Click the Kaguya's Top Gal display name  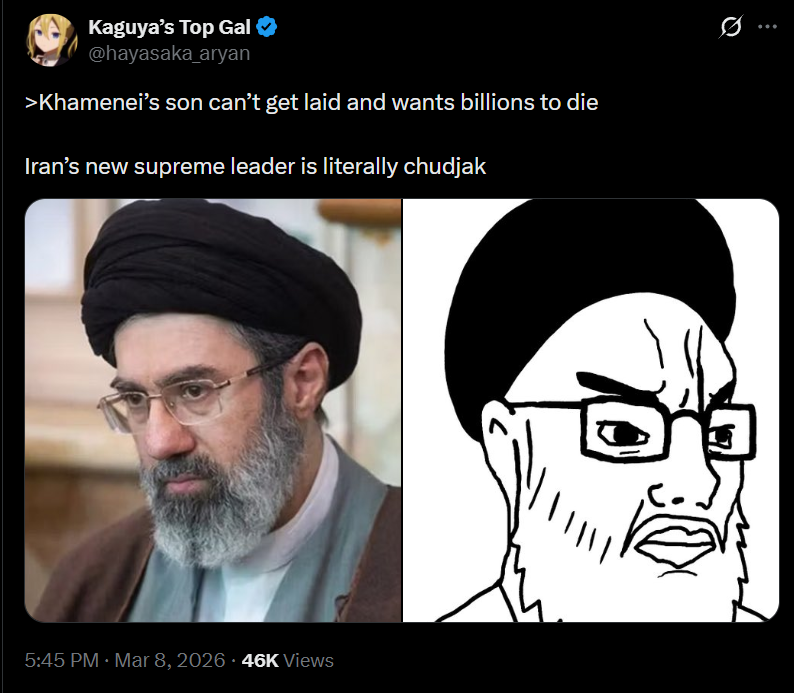[x=170, y=27]
